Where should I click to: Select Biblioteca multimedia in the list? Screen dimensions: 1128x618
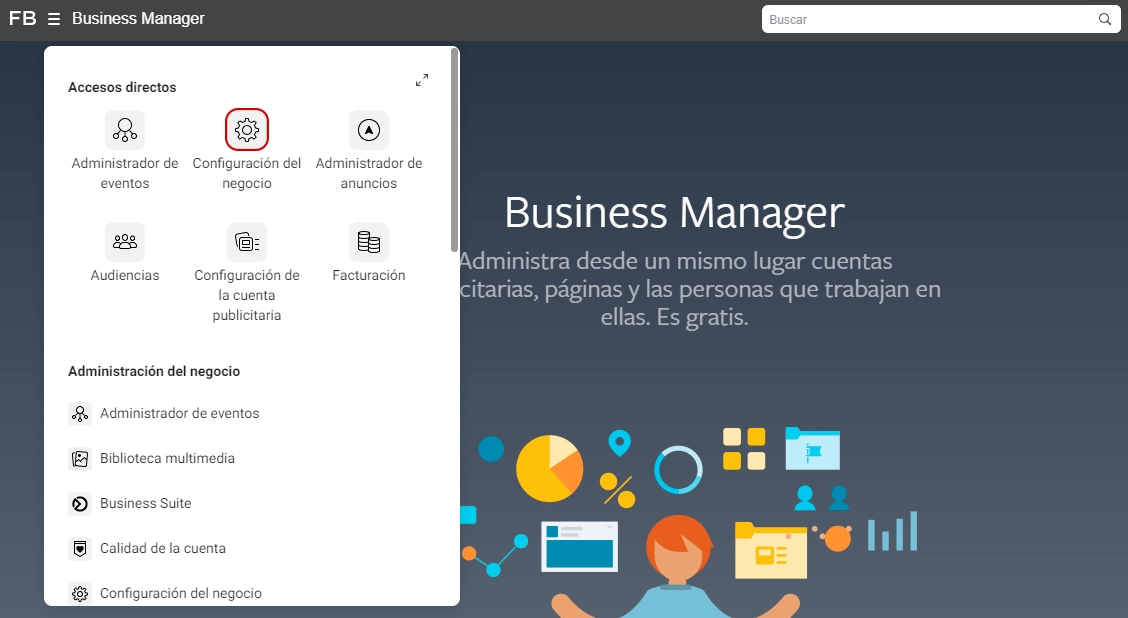tap(167, 458)
